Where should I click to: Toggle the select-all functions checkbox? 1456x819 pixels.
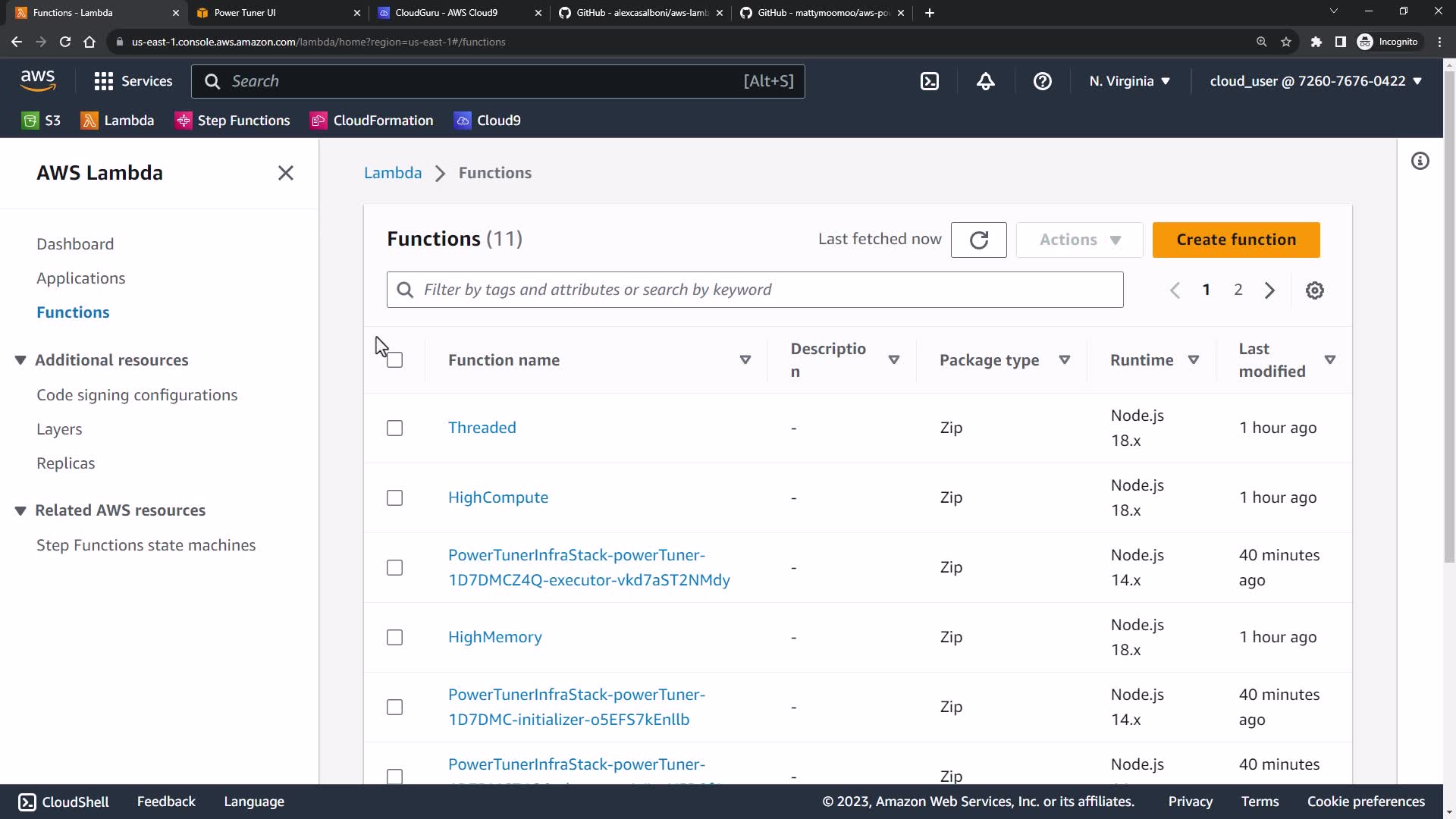[x=394, y=360]
